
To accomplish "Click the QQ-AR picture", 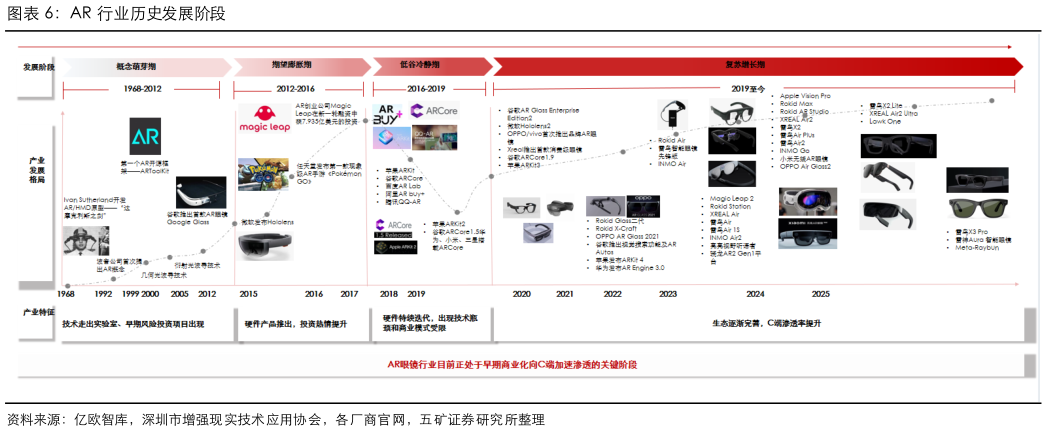I will [435, 137].
